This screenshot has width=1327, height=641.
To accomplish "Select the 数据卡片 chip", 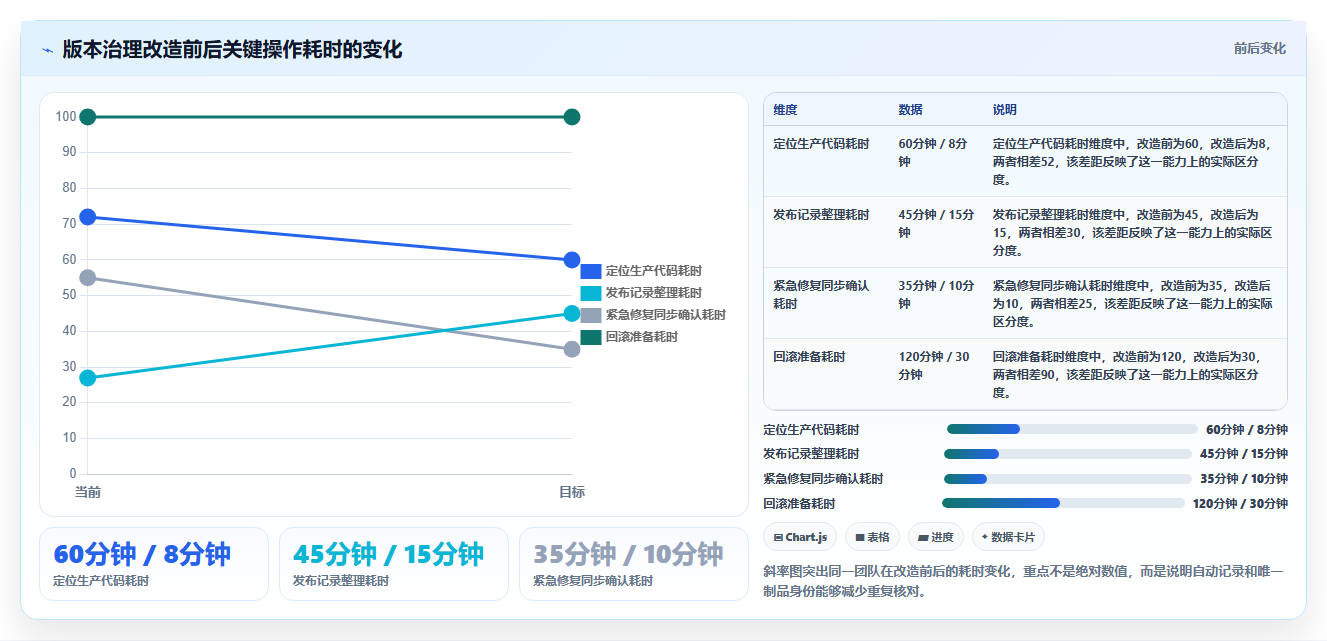I will coord(1008,537).
